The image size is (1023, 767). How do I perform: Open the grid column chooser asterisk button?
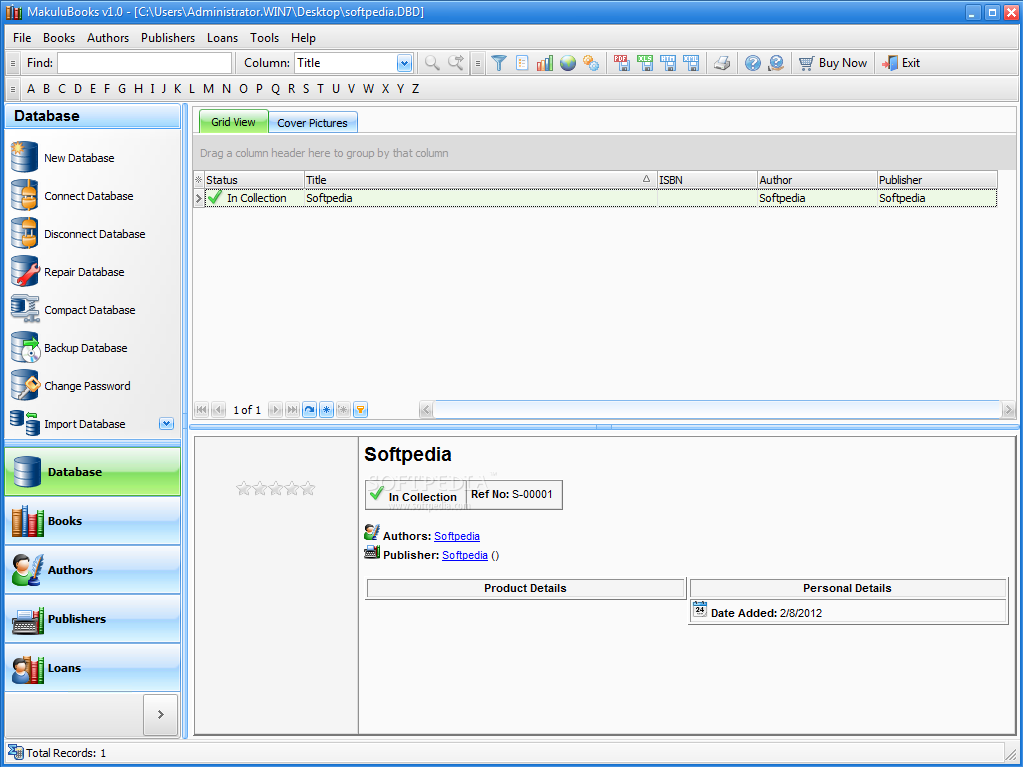coord(199,180)
